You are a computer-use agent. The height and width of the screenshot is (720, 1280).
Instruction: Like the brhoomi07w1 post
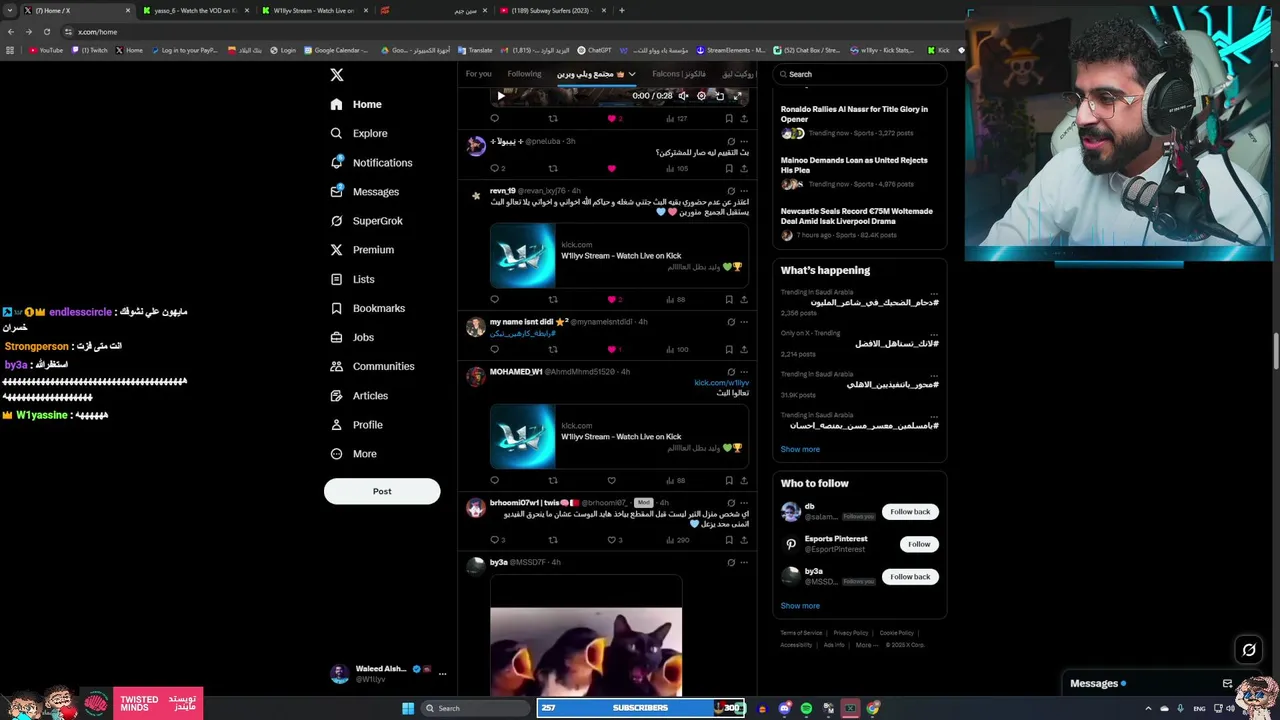[614, 540]
